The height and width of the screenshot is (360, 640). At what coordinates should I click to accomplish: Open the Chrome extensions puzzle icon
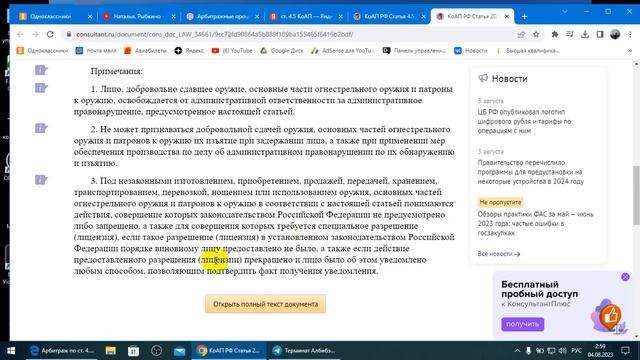pos(555,35)
